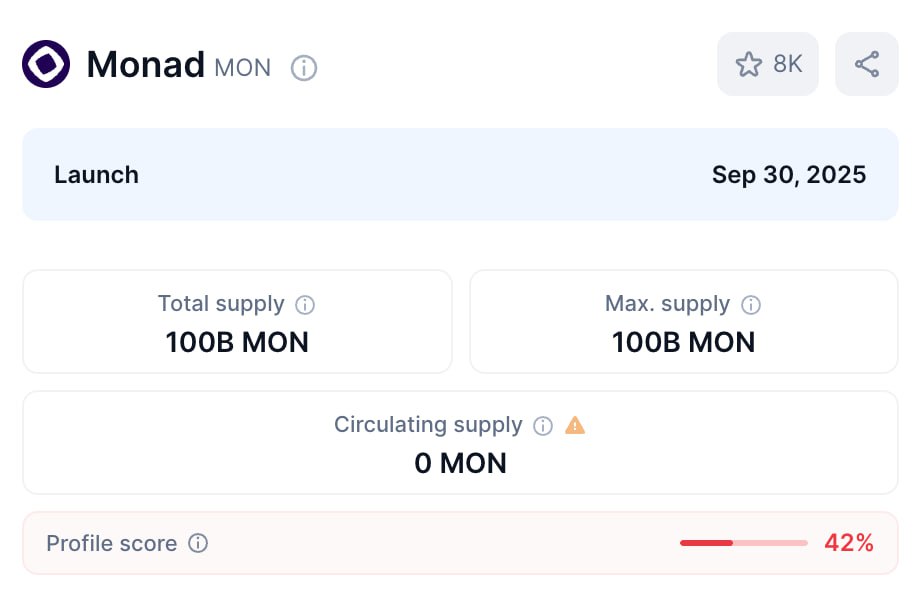The image size is (924, 602).
Task: Click the Profile score label
Action: (111, 543)
